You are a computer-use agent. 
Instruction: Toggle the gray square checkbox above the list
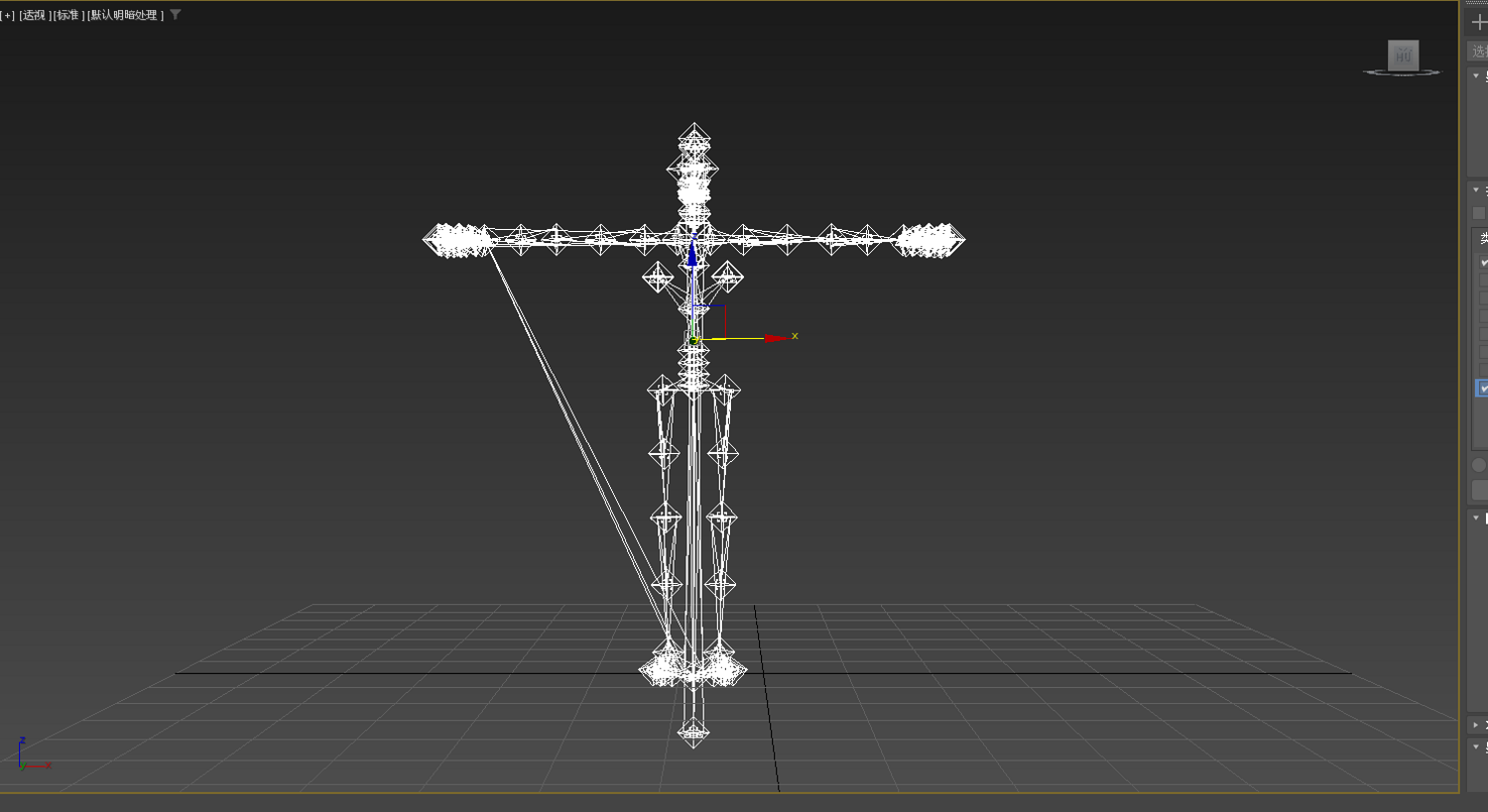tap(1479, 213)
